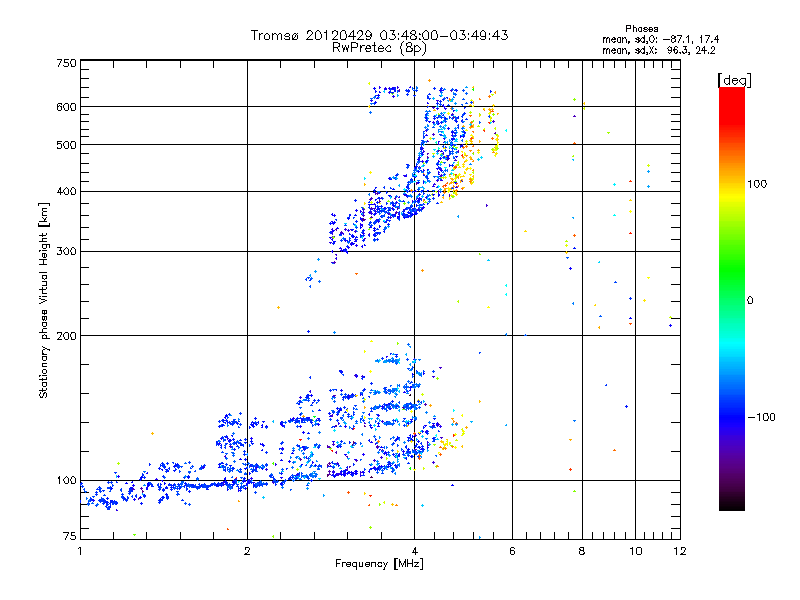Screen dimensions: 800x600
Task: Click the x-axis tick label '10'
Action: (635, 551)
